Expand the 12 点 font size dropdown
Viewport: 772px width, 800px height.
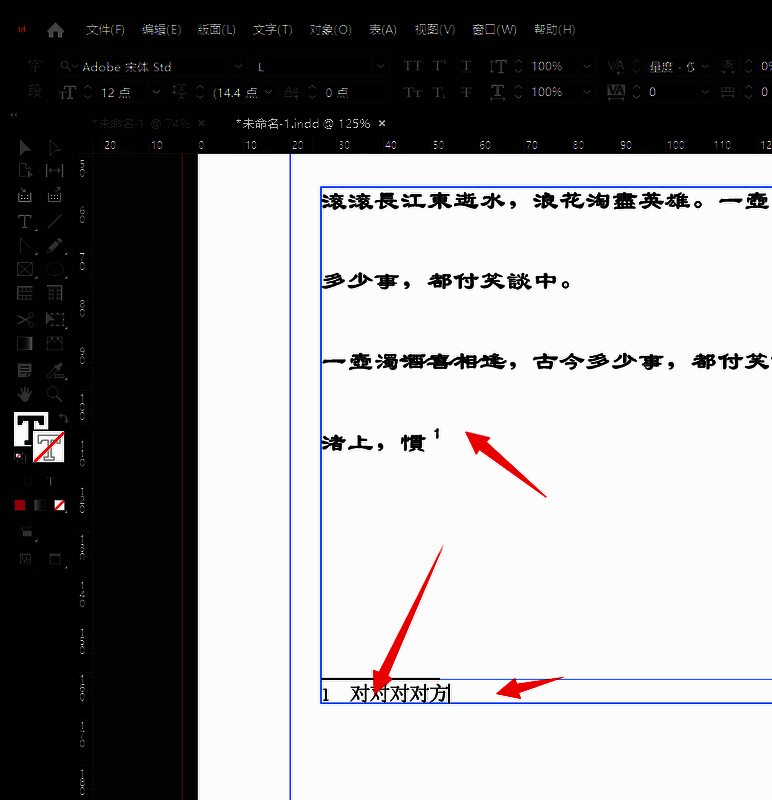pos(155,92)
